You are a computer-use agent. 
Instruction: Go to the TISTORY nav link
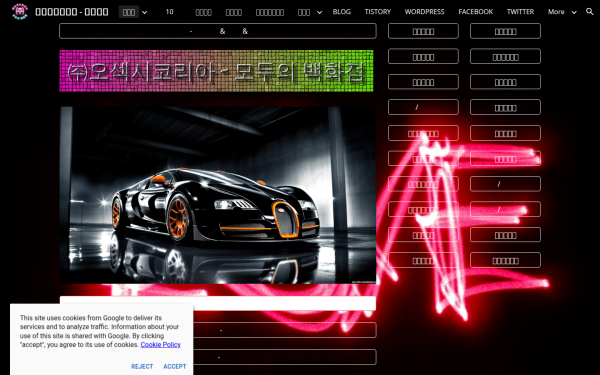click(378, 12)
